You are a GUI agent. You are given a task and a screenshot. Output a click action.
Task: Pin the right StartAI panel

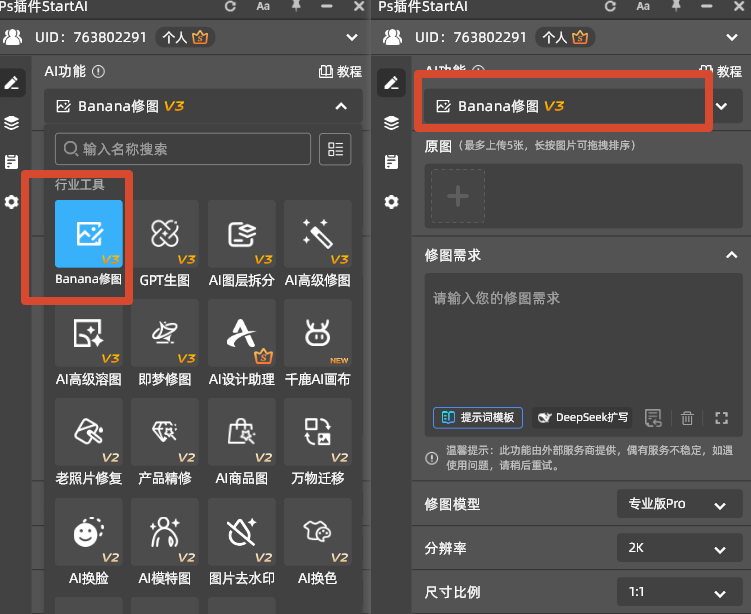pyautogui.click(x=676, y=6)
